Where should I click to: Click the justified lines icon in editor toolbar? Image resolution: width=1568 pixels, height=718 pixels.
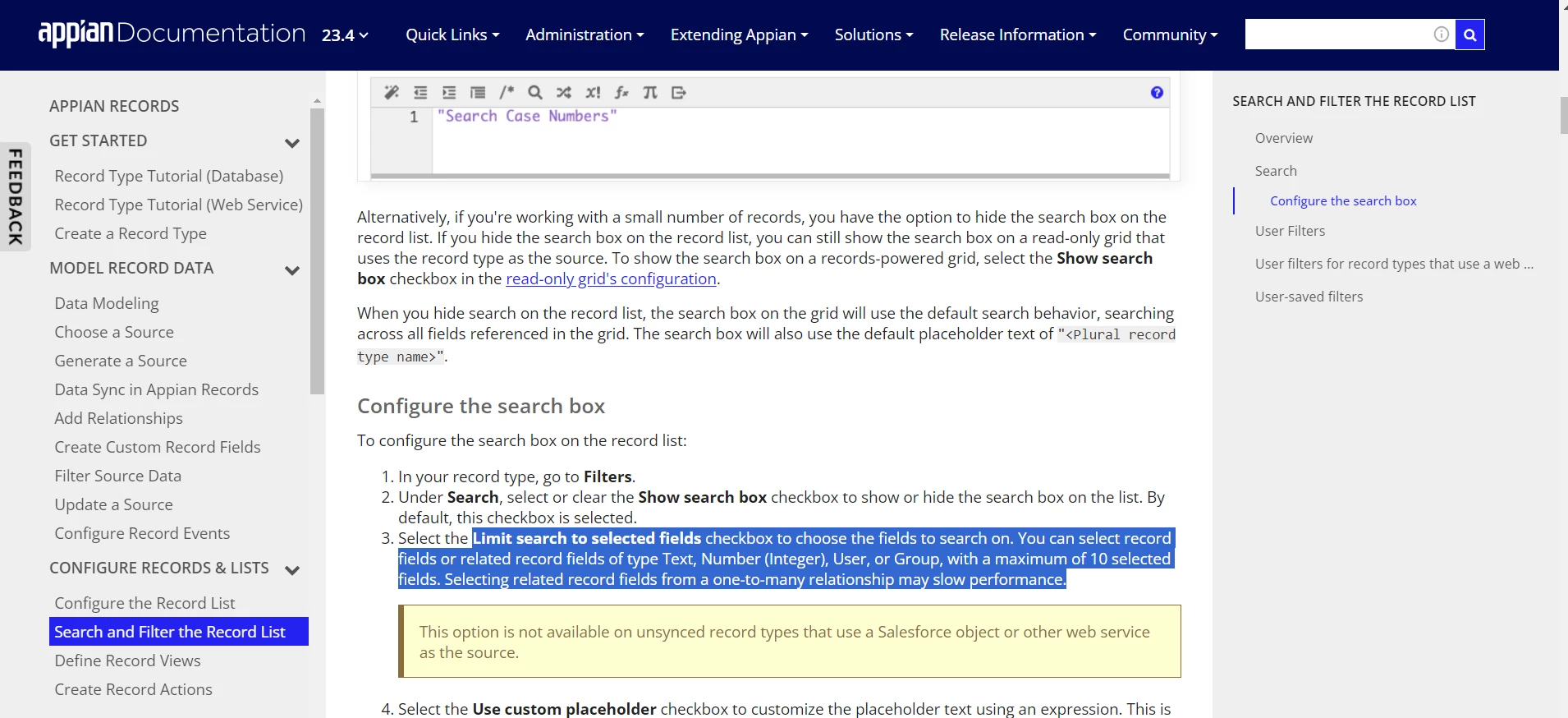pos(478,92)
